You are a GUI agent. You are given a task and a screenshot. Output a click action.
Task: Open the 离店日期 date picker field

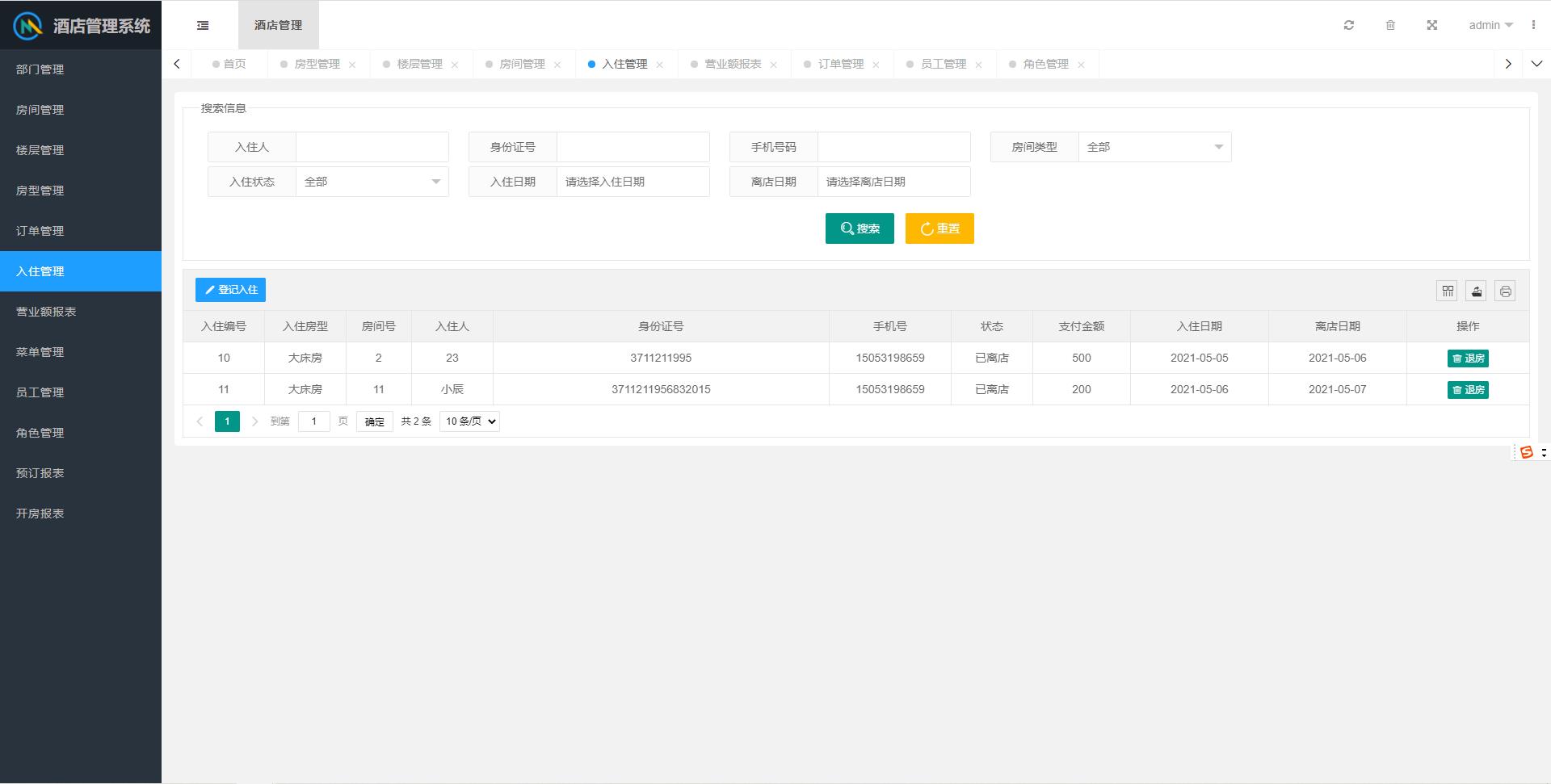[x=893, y=182]
